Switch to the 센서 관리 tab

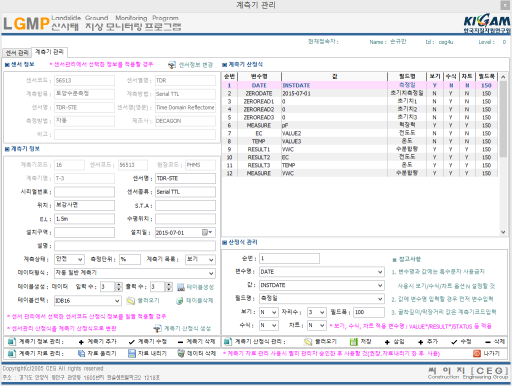tap(17, 53)
